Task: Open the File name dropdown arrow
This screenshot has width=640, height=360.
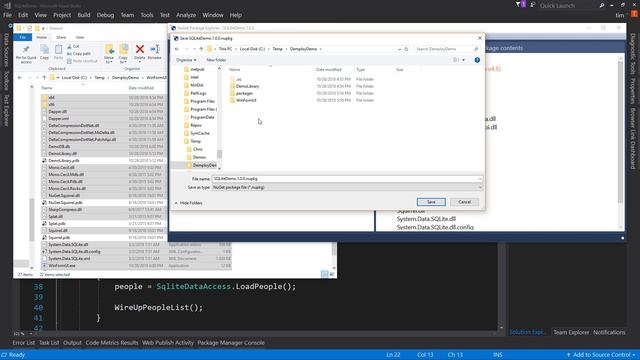Action: (x=480, y=179)
